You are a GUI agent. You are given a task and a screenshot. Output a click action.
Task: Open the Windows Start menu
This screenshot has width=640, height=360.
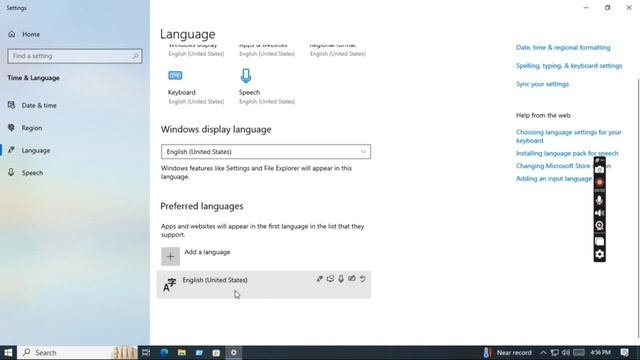click(8, 353)
